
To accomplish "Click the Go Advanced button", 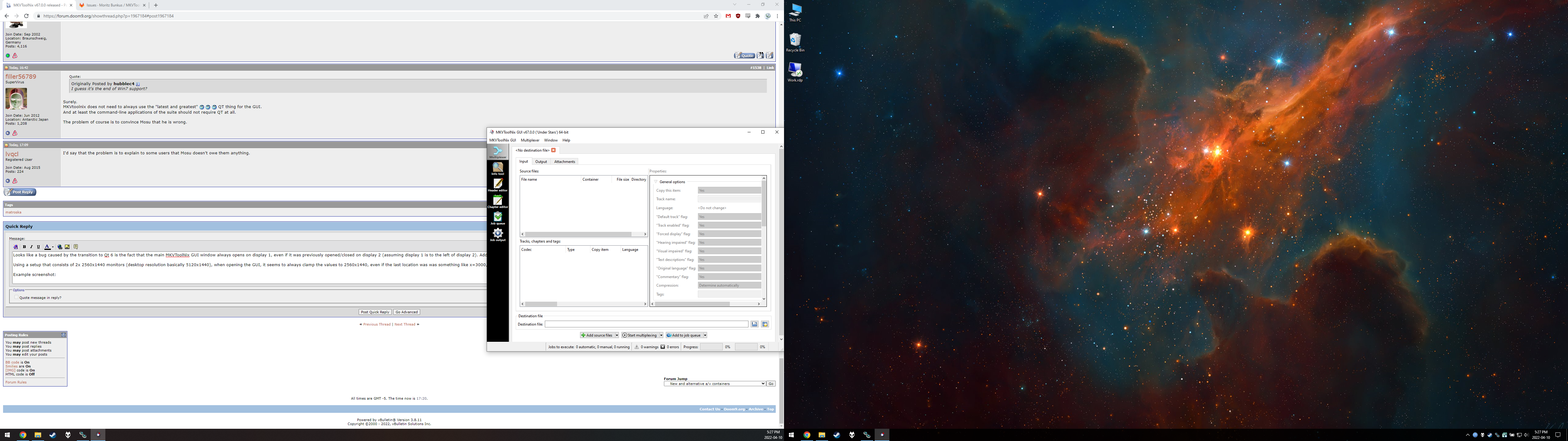I will pyautogui.click(x=406, y=312).
